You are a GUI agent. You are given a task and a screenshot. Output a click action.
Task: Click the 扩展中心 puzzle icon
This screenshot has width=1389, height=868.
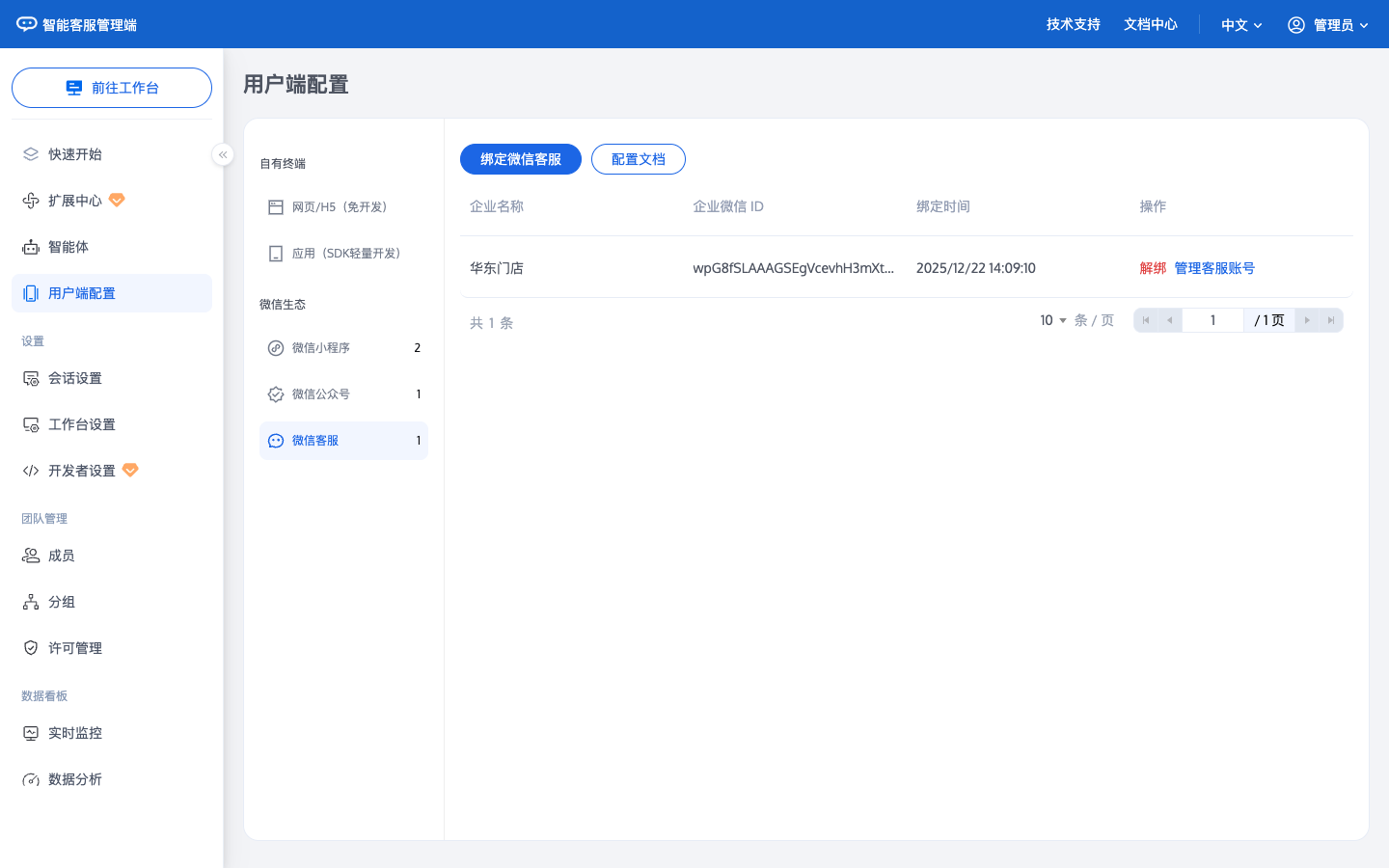tap(31, 201)
